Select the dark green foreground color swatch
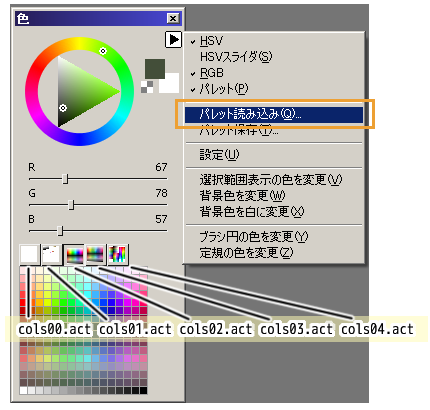Image resolution: width=430 pixels, height=410 pixels. pos(155,69)
